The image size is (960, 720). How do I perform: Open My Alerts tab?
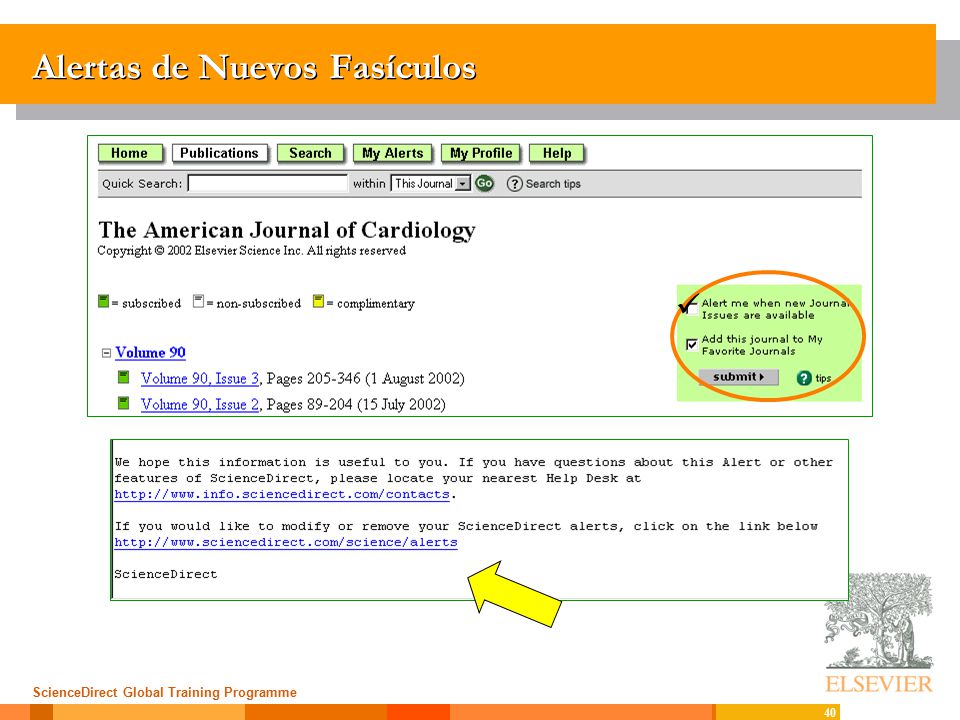(x=392, y=153)
